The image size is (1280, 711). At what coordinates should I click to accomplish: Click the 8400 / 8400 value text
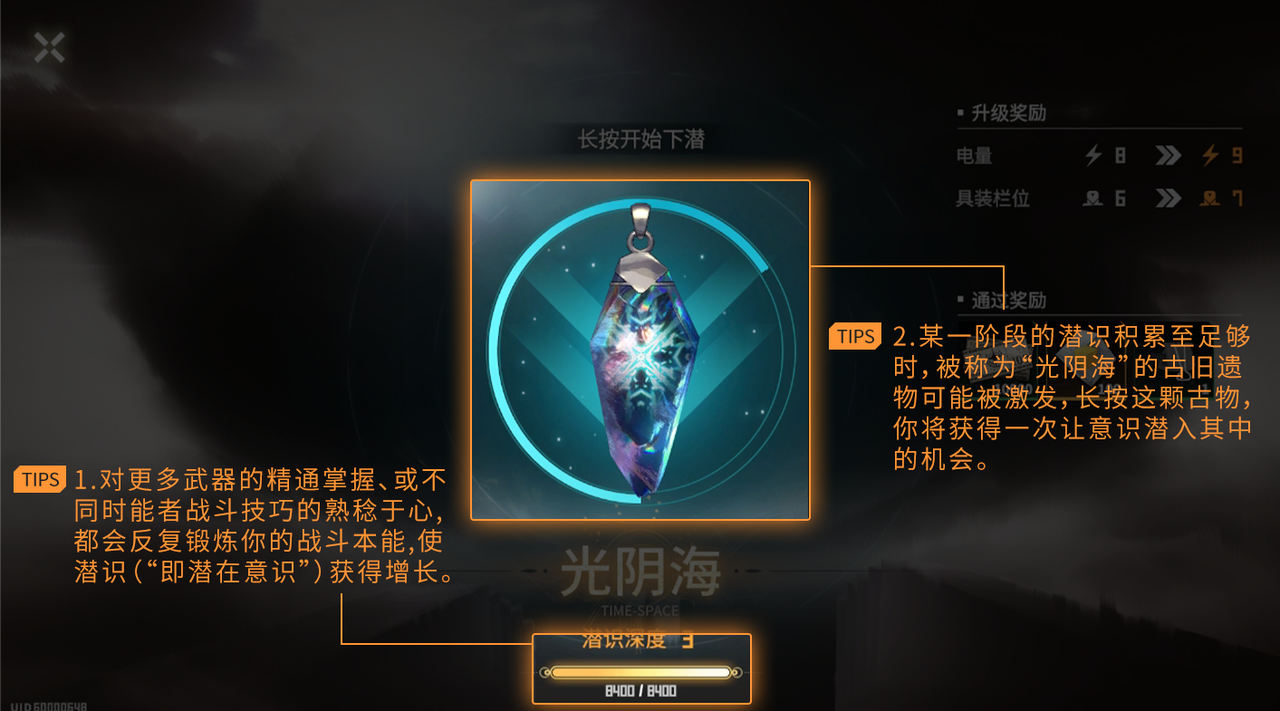tap(641, 691)
